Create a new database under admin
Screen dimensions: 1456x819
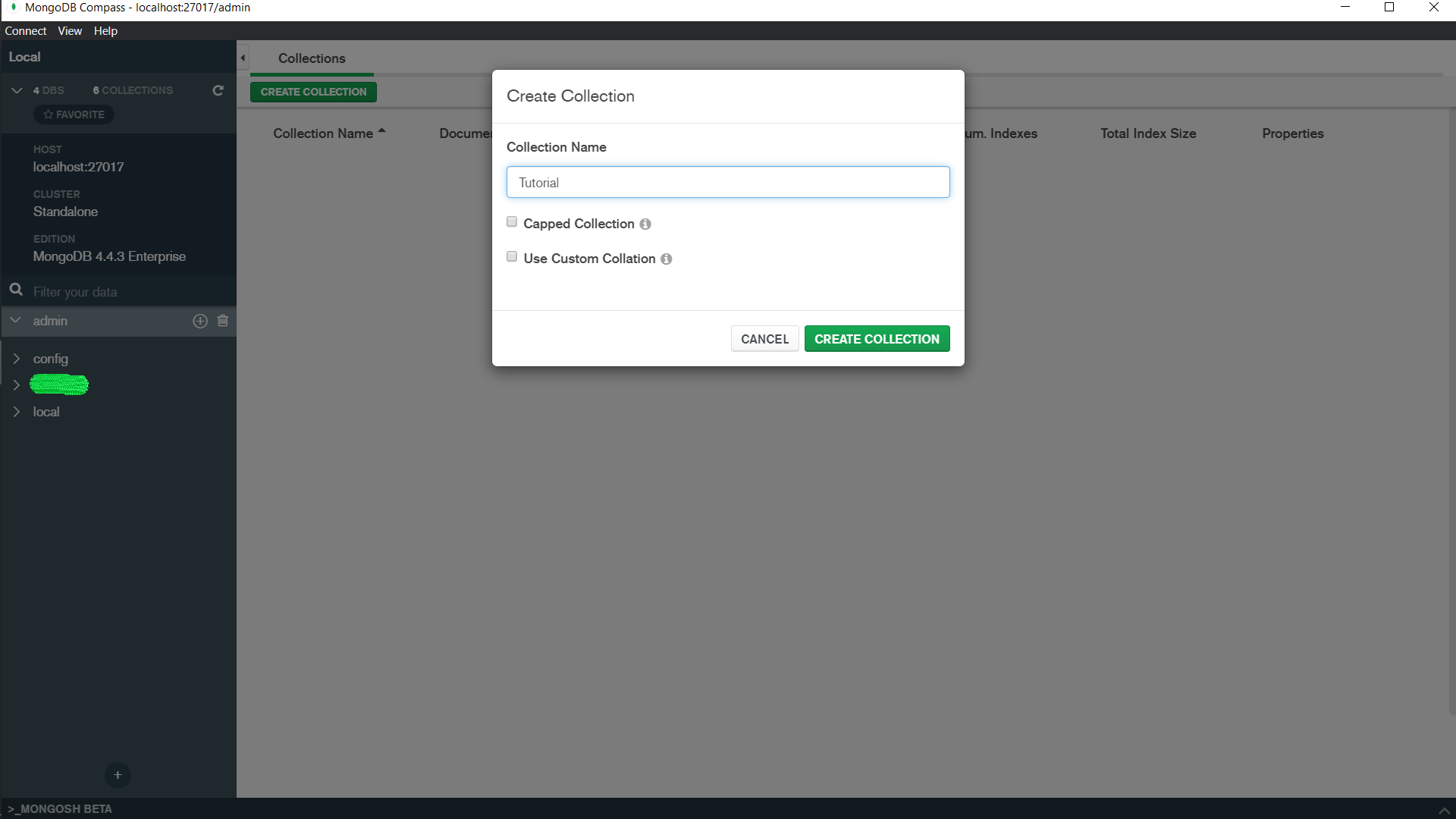(199, 321)
